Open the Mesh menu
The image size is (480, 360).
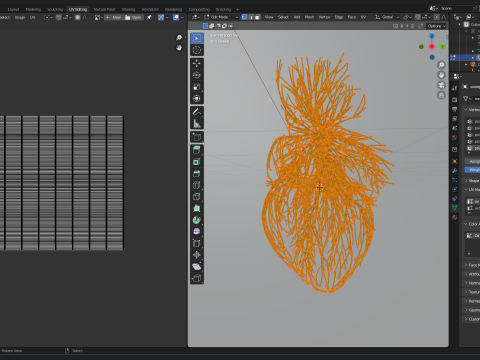[x=309, y=17]
